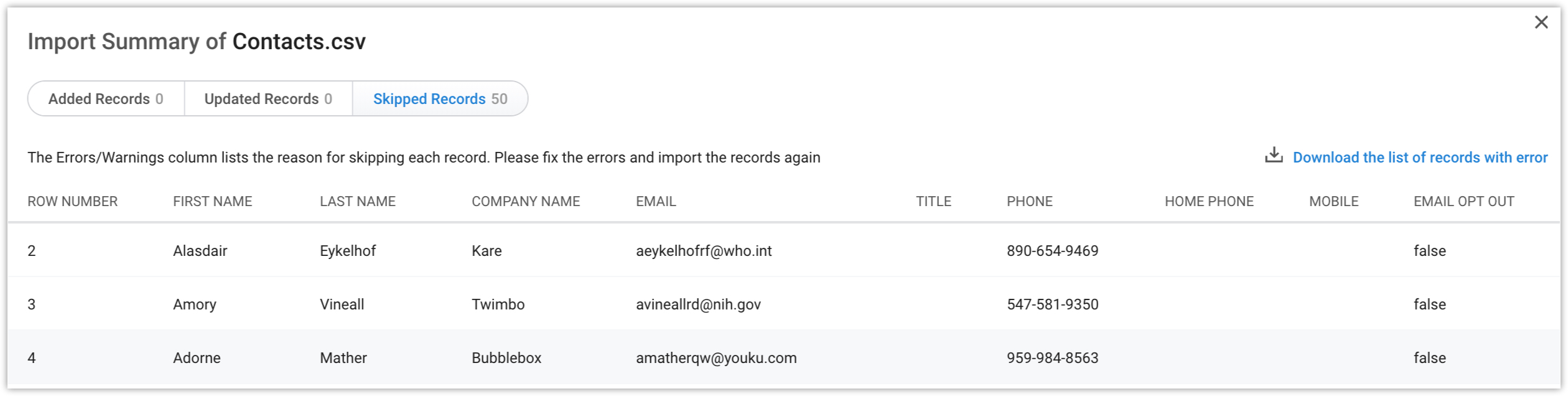Image resolution: width=1568 pixels, height=396 pixels.
Task: Click the Phone column header
Action: [1029, 202]
